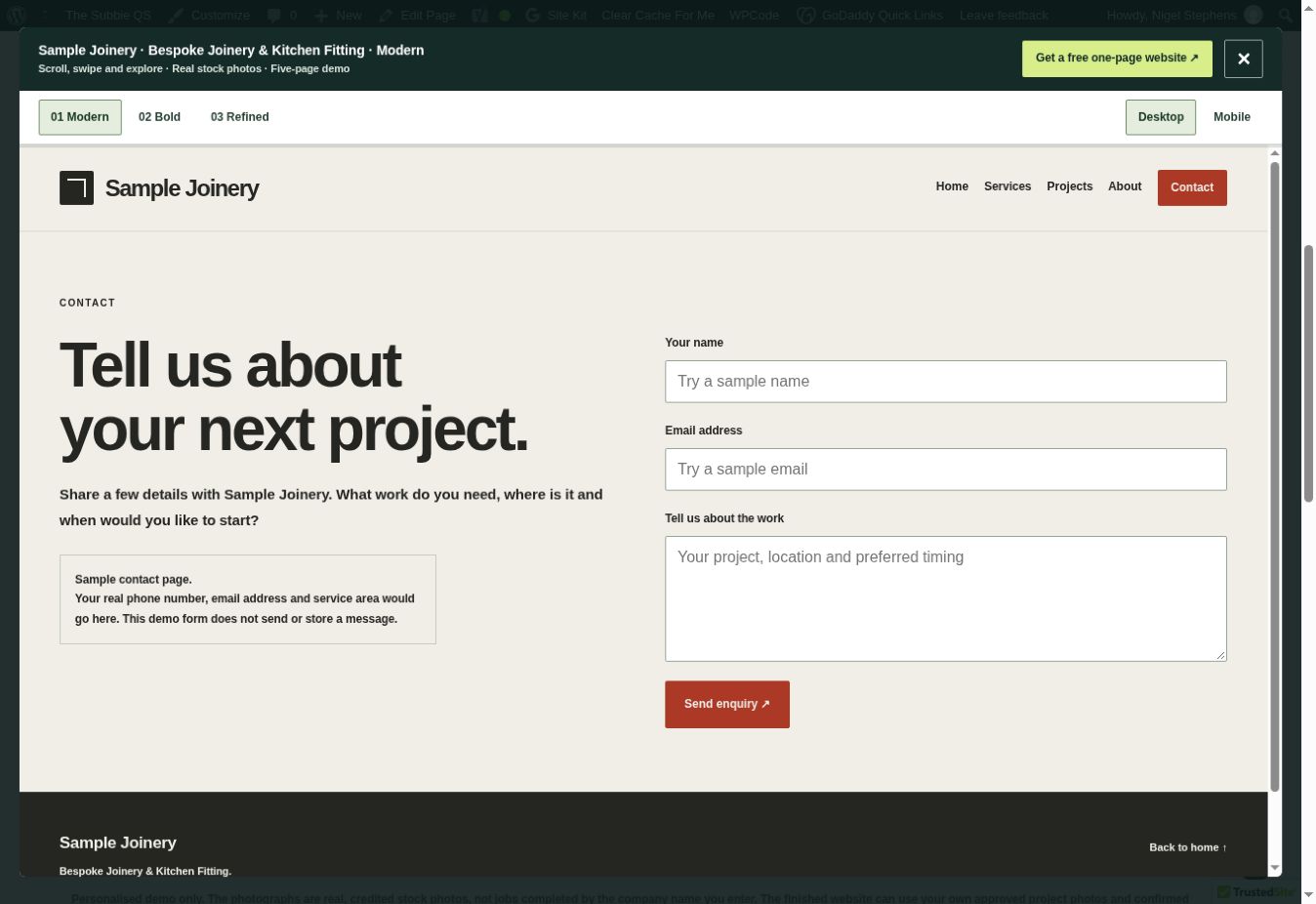Click the red Contact nav button
The width and height of the screenshot is (1316, 904).
pos(1192,187)
